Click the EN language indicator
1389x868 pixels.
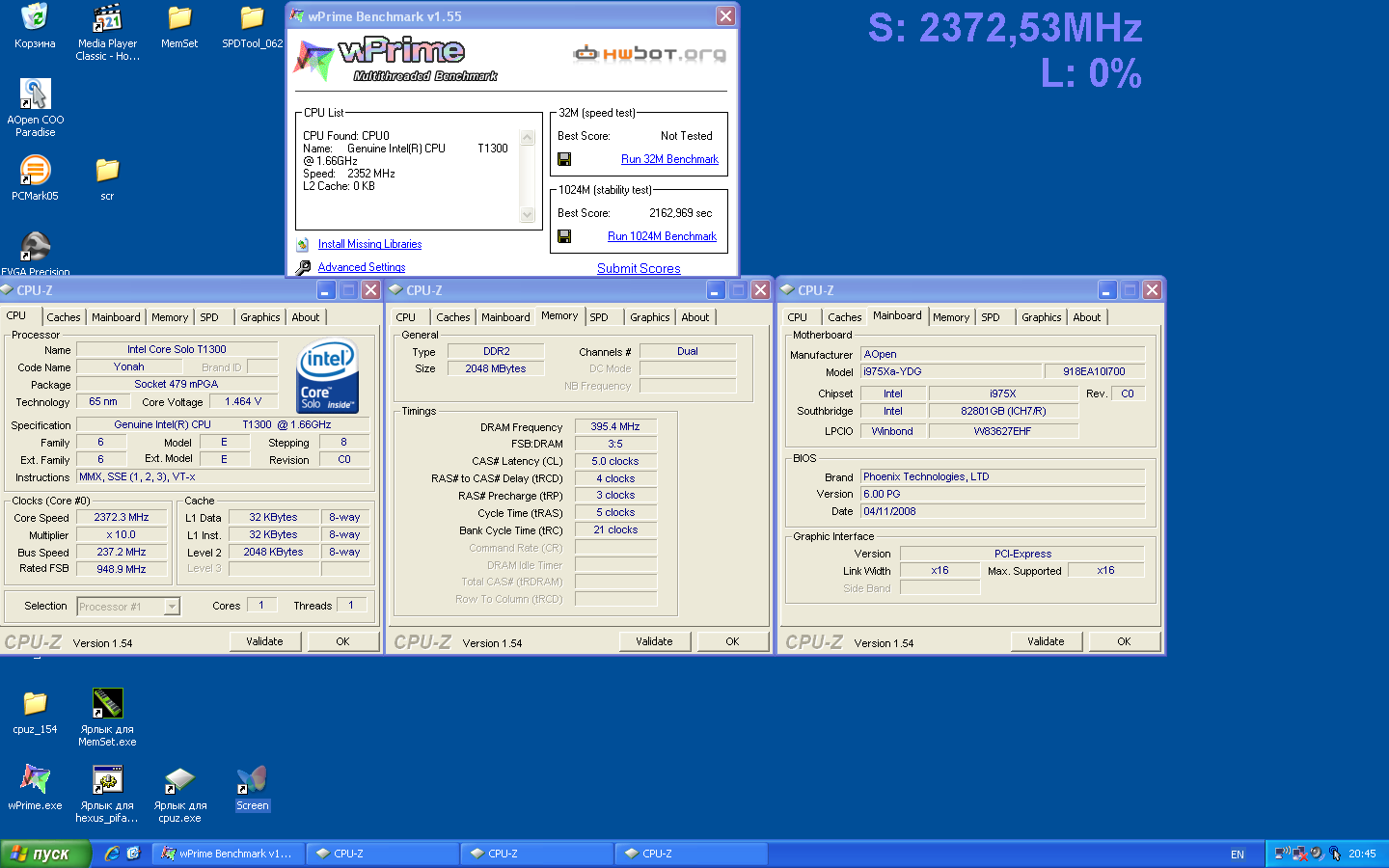coord(1238,854)
